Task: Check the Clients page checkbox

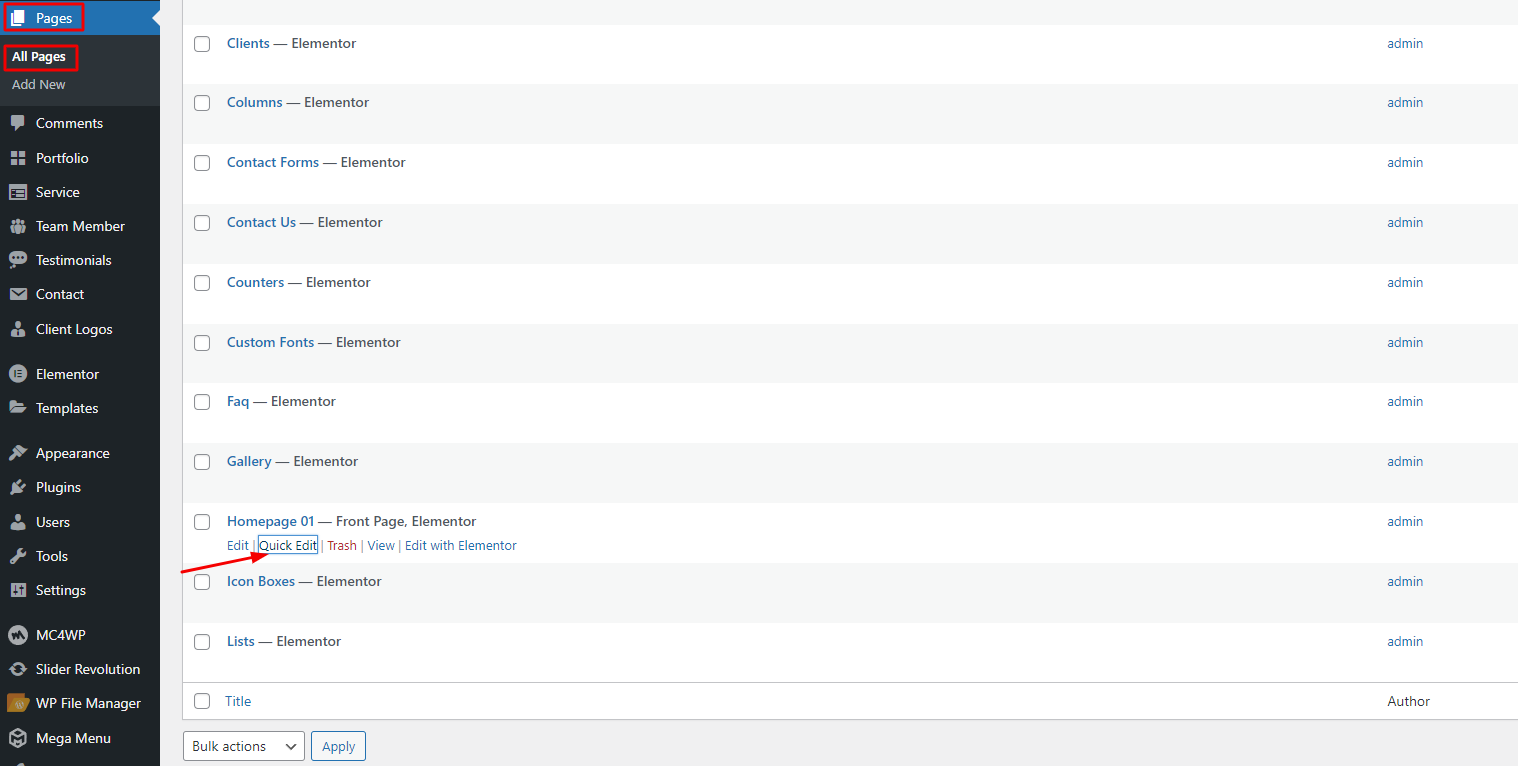Action: [x=202, y=44]
